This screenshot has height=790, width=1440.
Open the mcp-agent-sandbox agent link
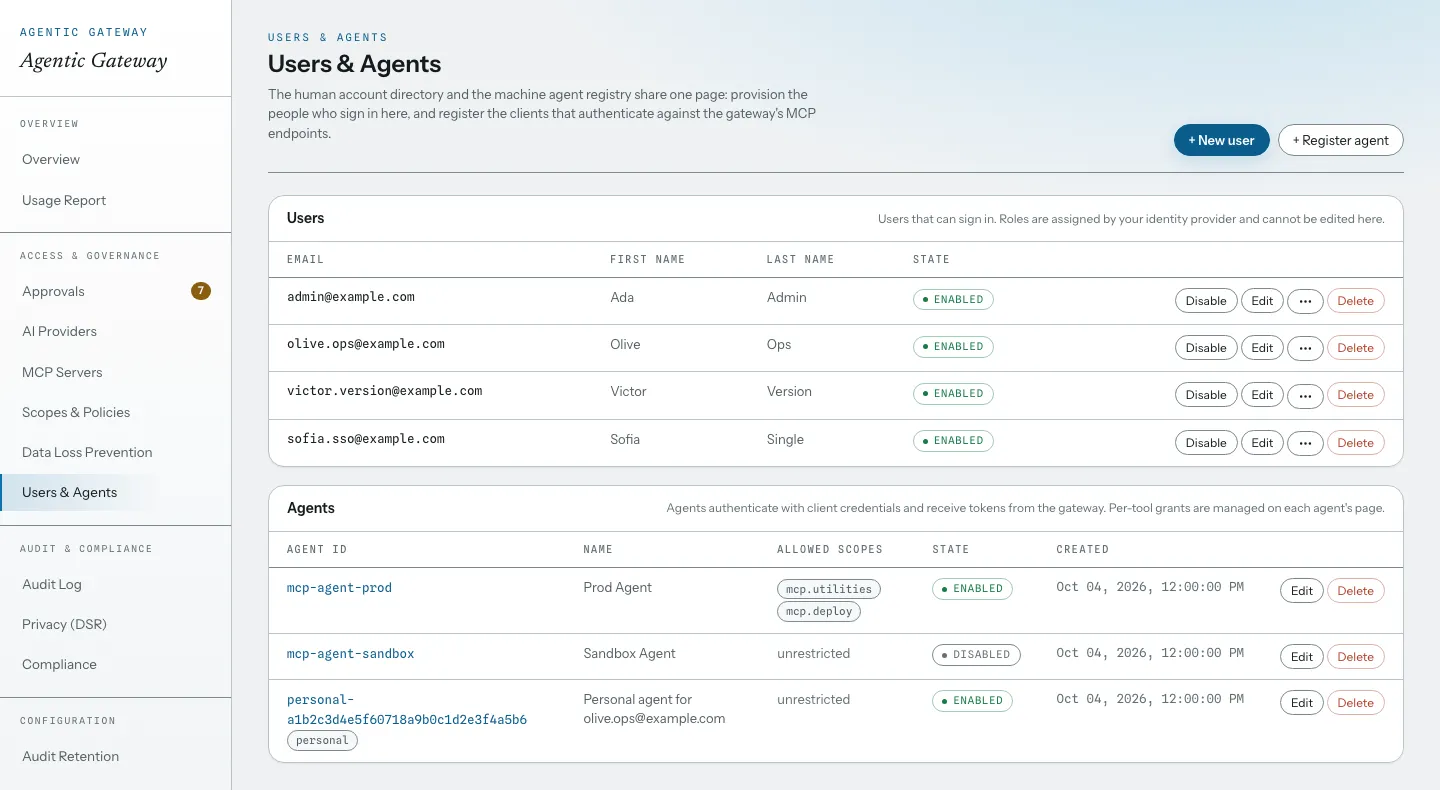(350, 654)
